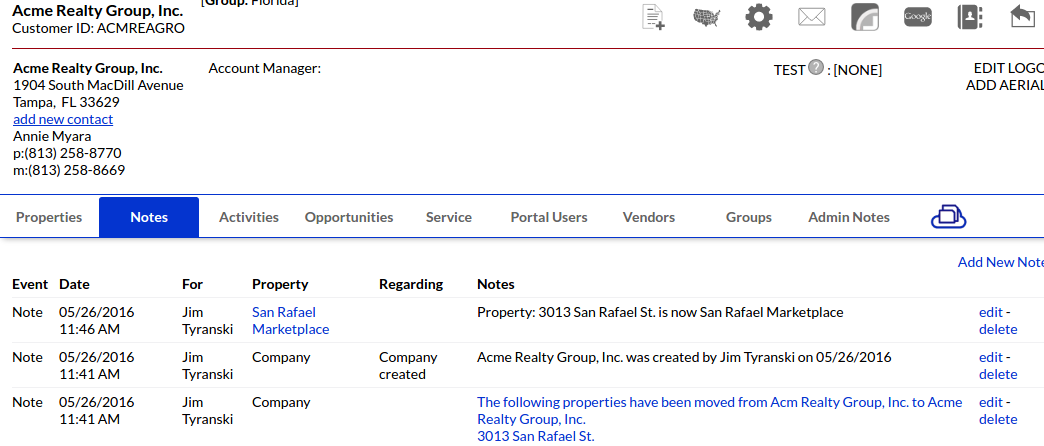Click EDIT LOGO text button
1044x446 pixels.
[1008, 68]
